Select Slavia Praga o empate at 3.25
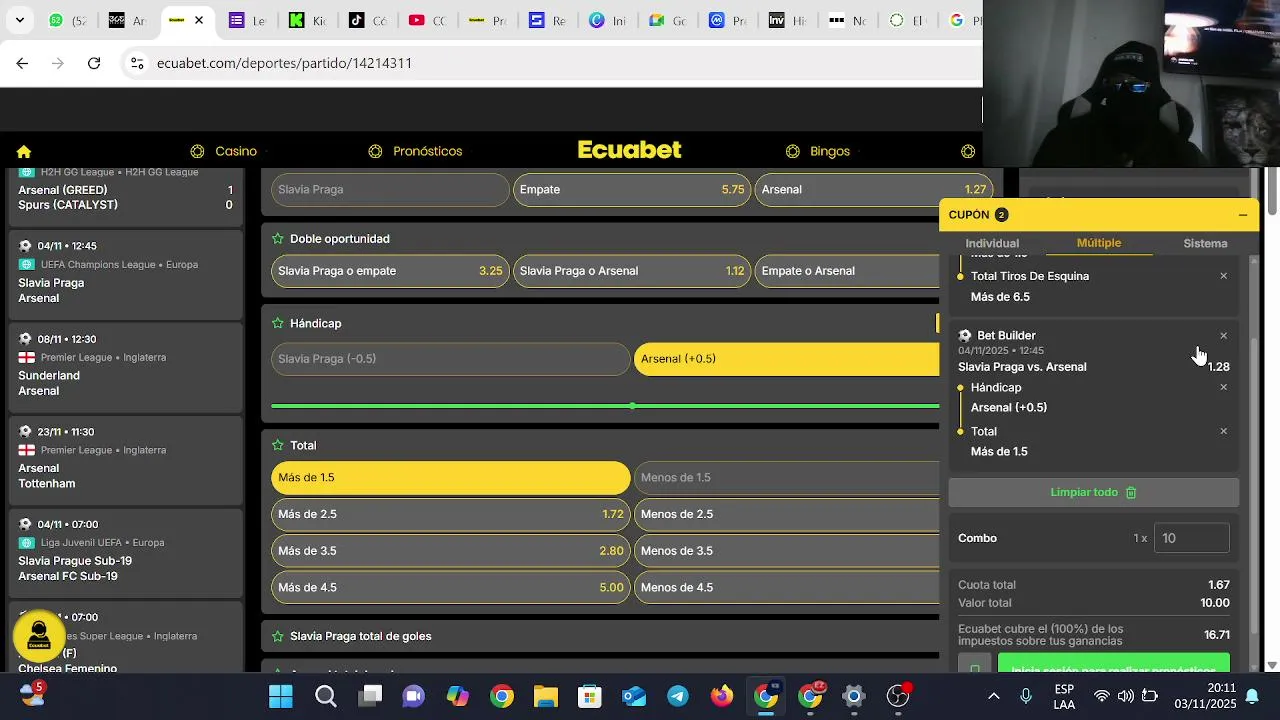 (x=390, y=271)
